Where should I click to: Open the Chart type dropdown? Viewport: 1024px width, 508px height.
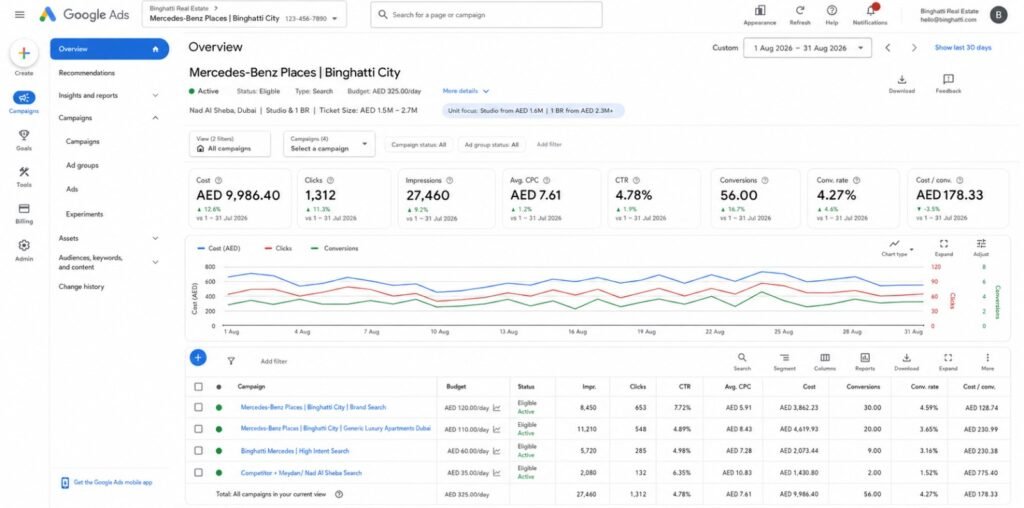click(897, 248)
